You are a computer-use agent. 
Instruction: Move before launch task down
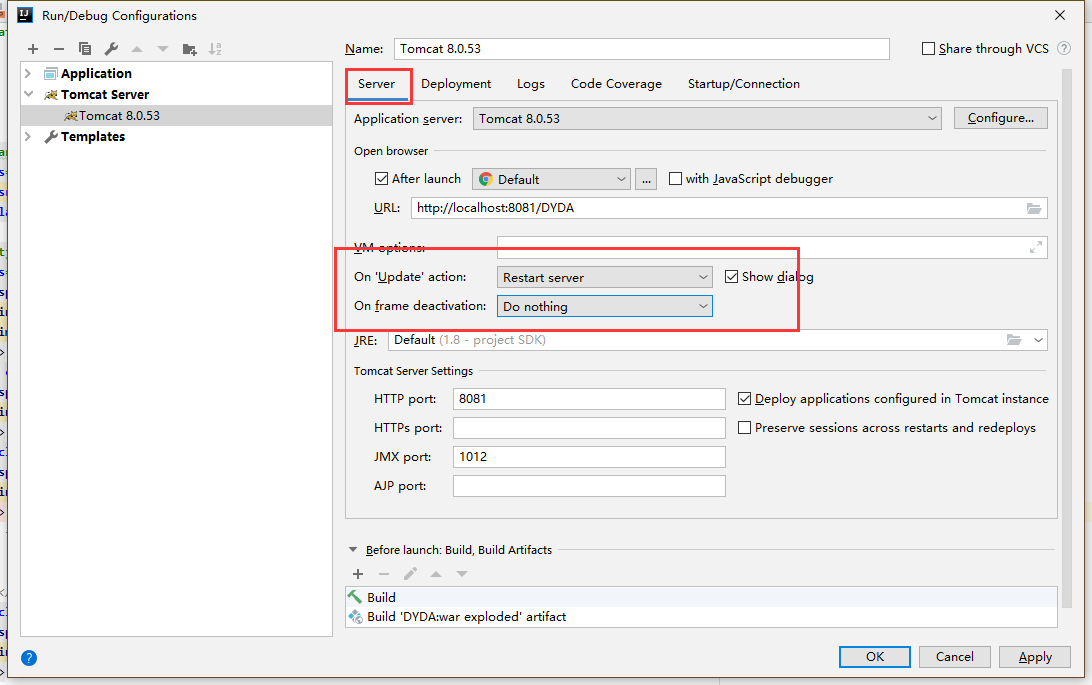(x=462, y=574)
